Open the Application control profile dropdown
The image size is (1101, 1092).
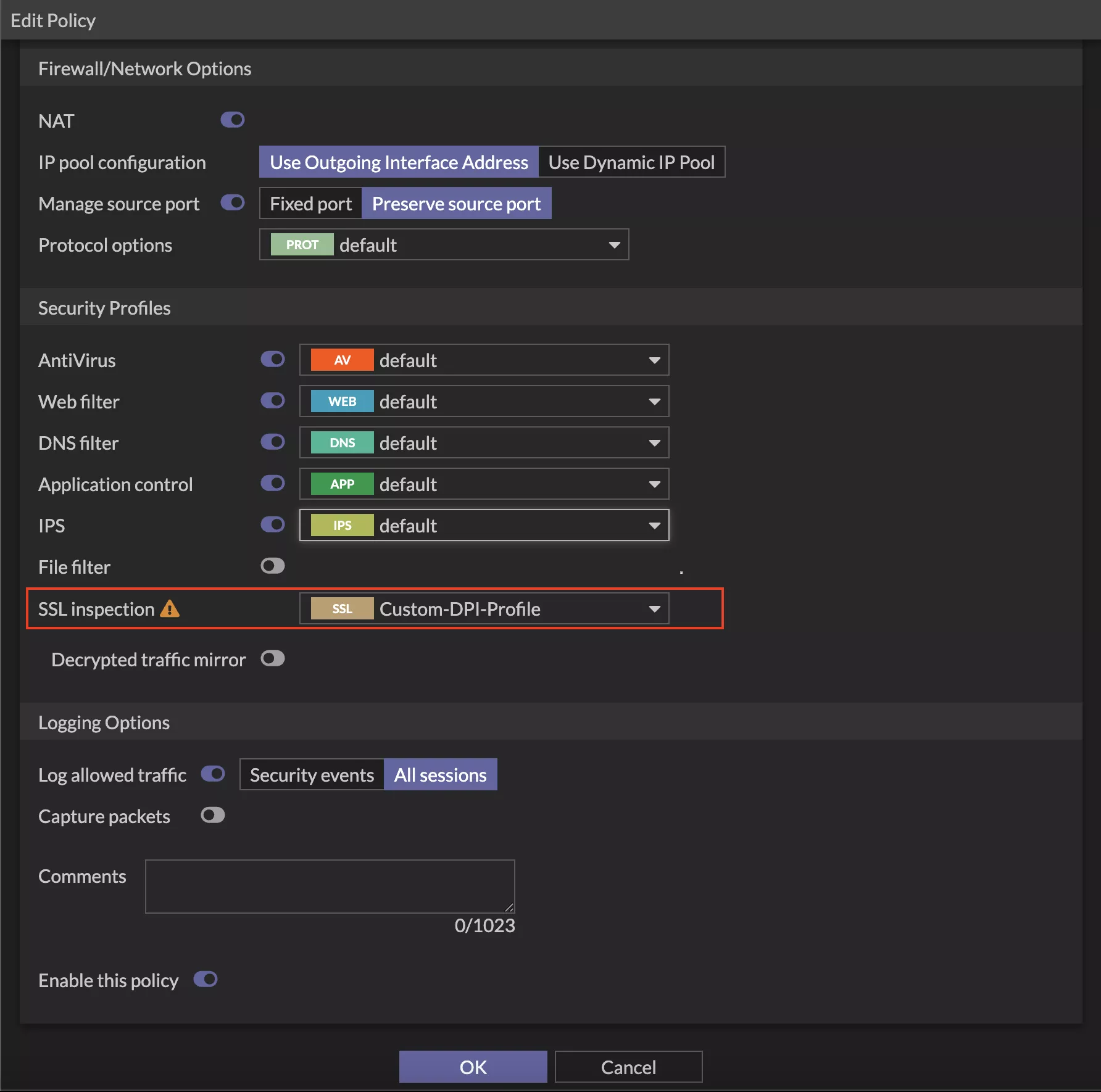pyautogui.click(x=484, y=484)
